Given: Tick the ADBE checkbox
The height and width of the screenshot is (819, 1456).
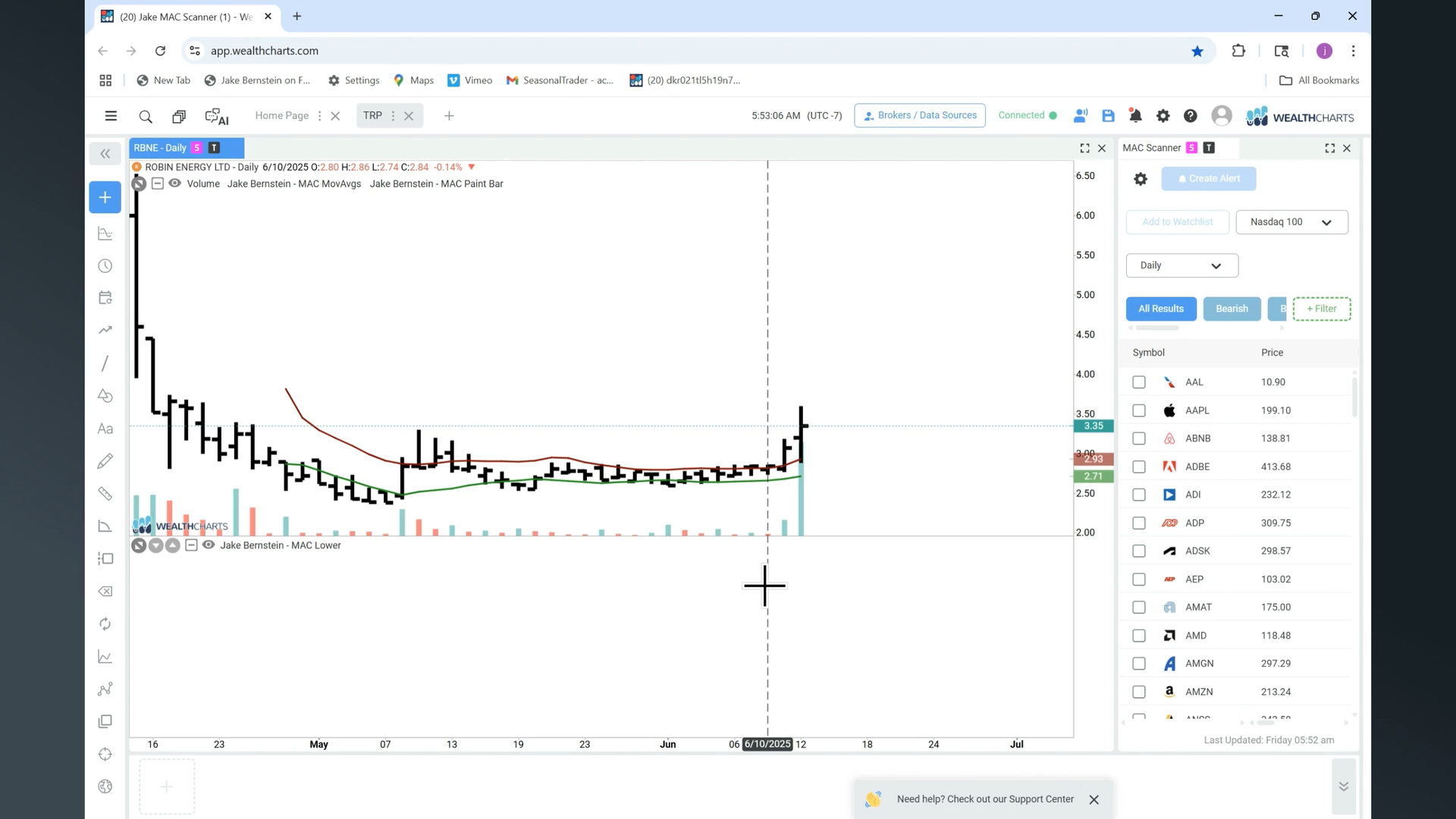Looking at the screenshot, I should [1139, 467].
